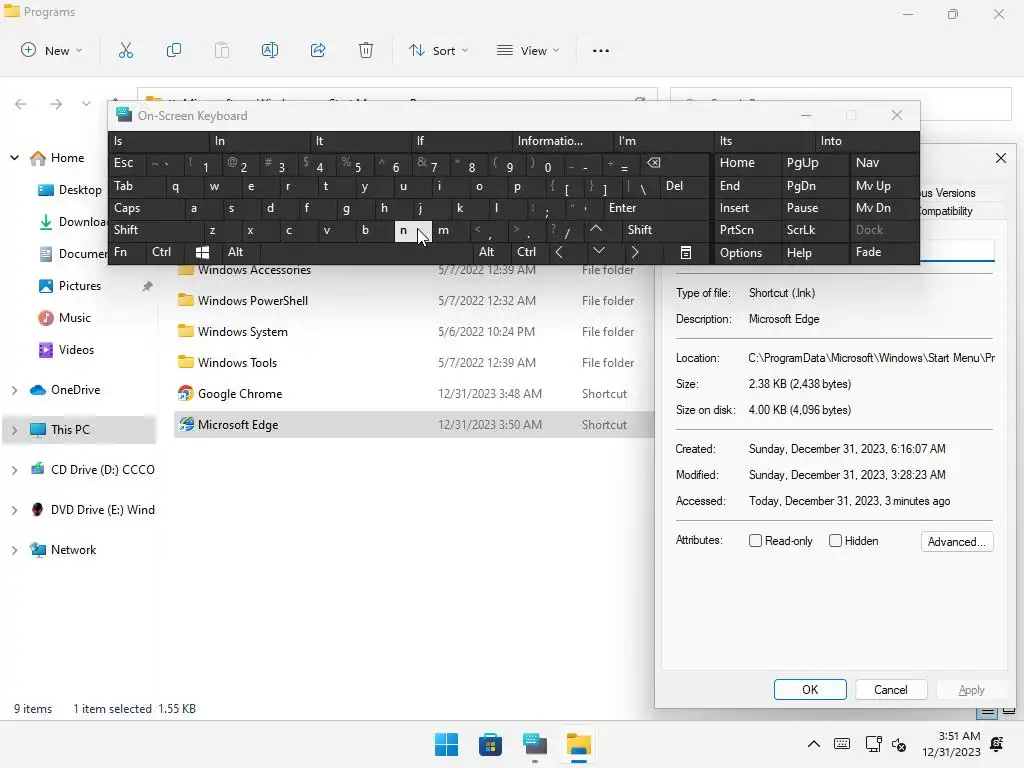Click the clock and date in taskbar
The width and height of the screenshot is (1024, 768).
coord(951,744)
